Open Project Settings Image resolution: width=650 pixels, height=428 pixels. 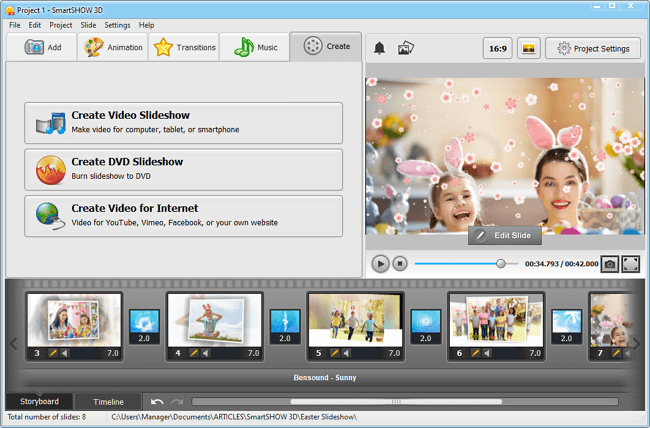593,48
